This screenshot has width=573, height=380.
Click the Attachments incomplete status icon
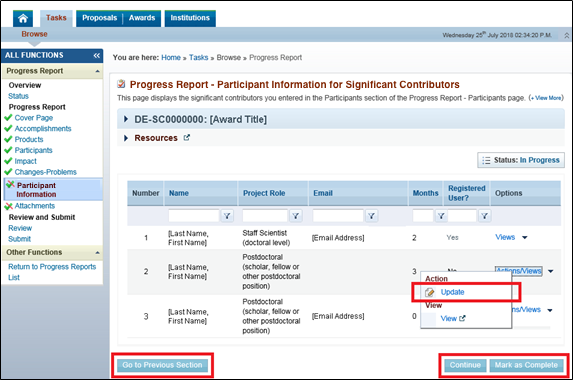pos(8,206)
